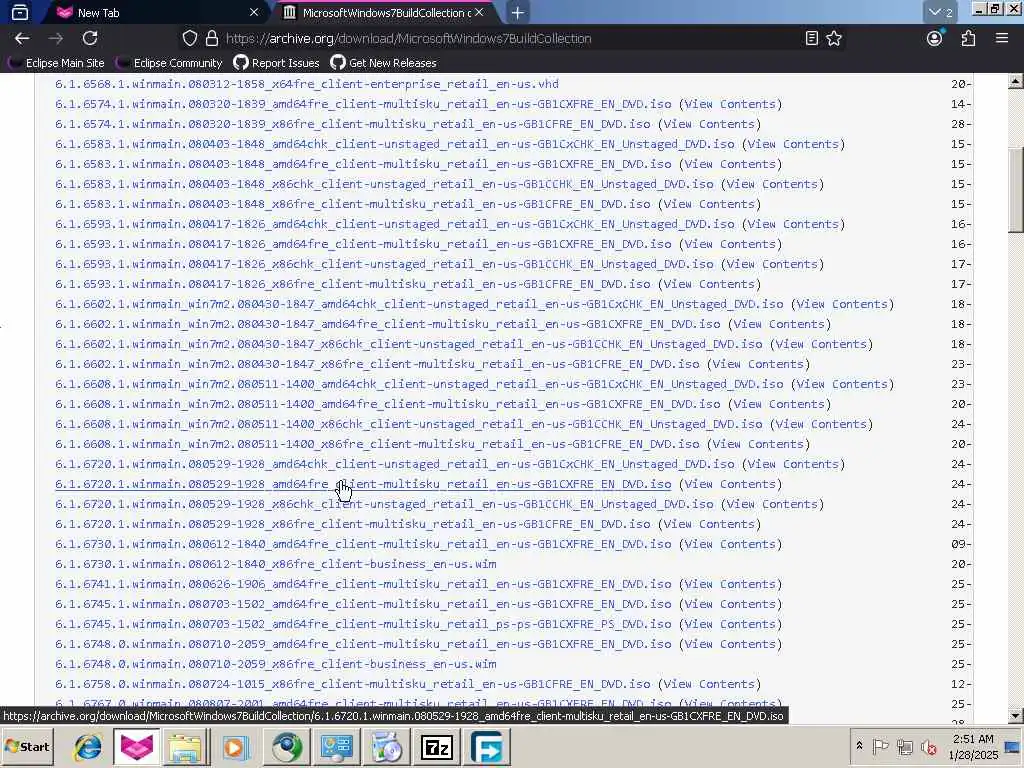Open the network tray icon
1024x768 pixels.
(x=904, y=746)
